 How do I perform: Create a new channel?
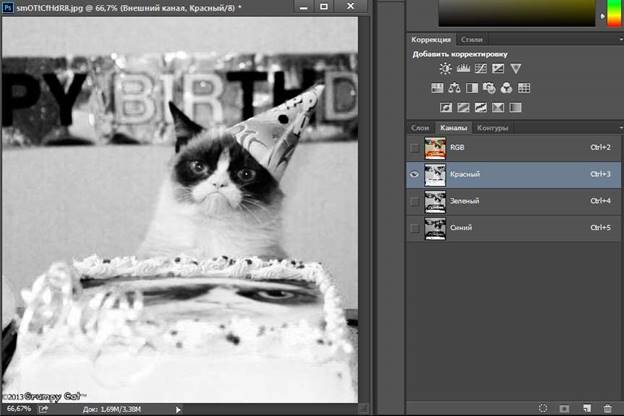587,408
